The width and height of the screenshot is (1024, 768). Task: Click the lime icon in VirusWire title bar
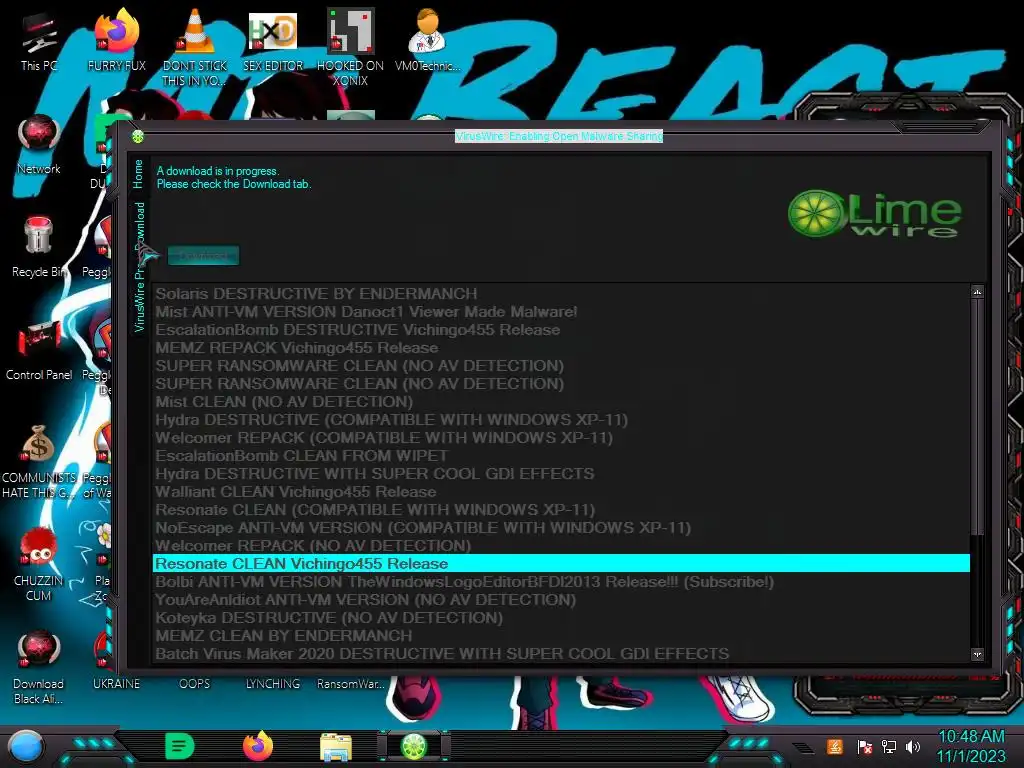click(x=138, y=136)
